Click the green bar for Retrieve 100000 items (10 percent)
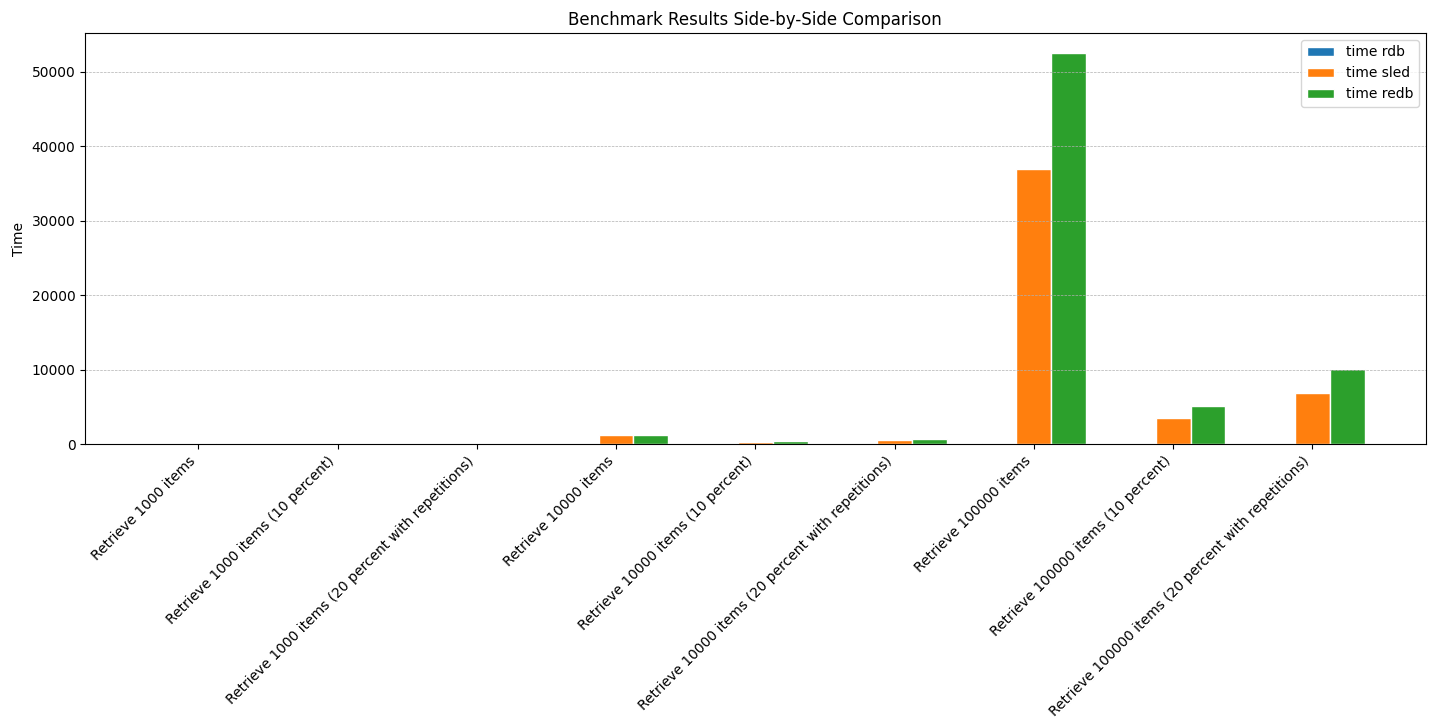 coord(1208,425)
